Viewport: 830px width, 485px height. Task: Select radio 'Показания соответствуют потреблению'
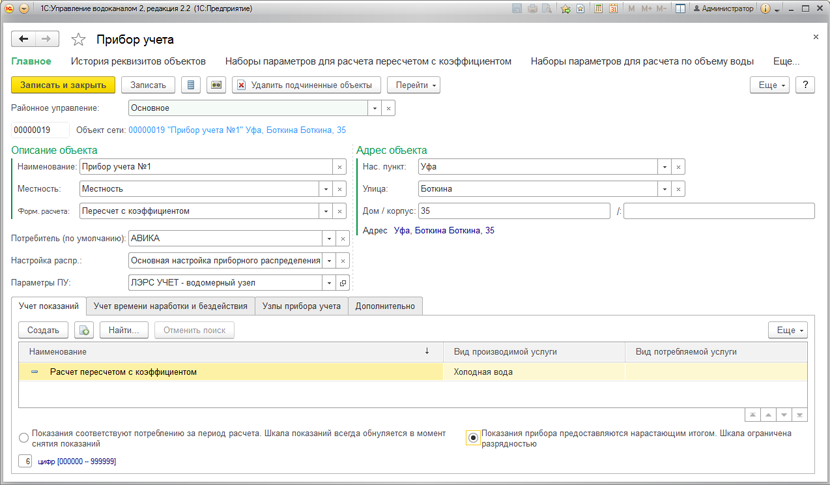(x=23, y=438)
